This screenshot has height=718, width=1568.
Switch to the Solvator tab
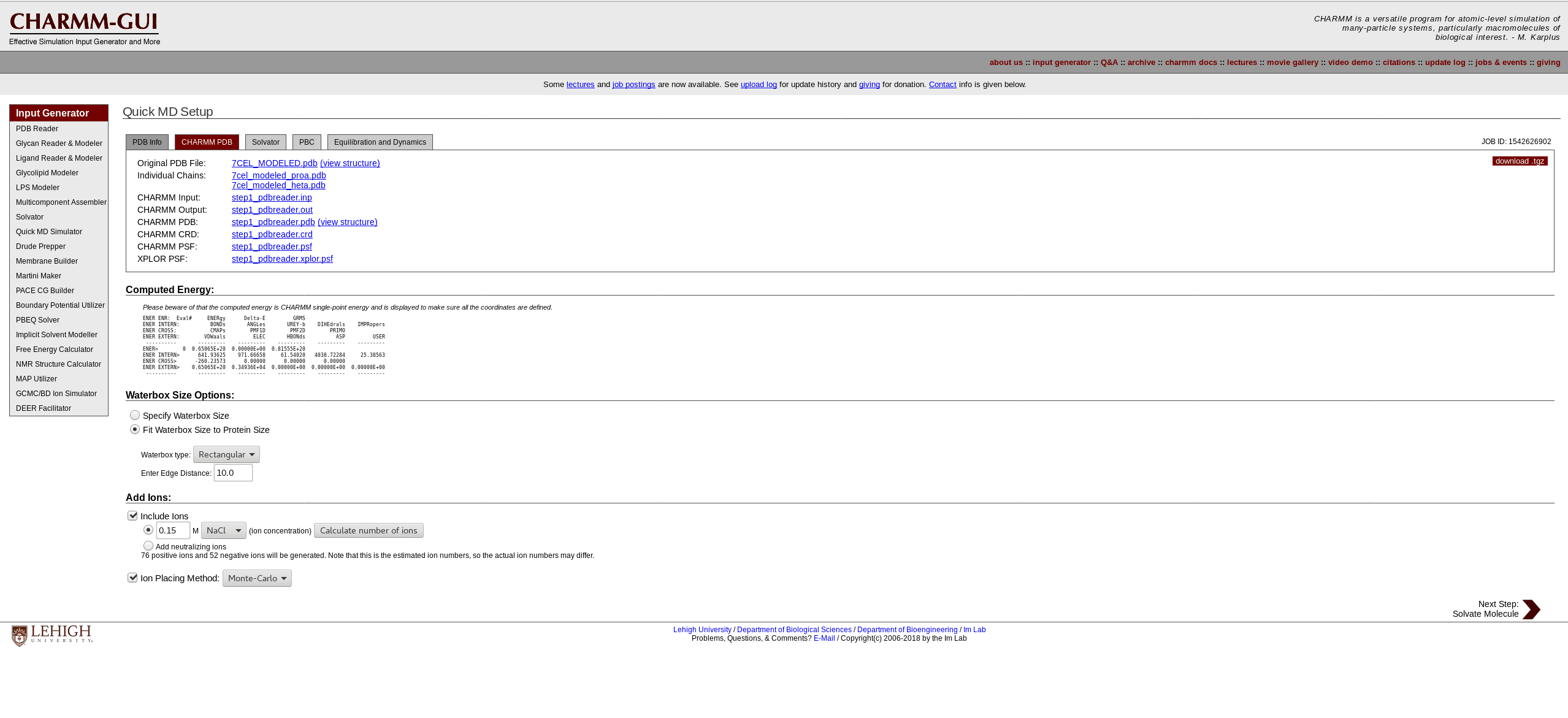[266, 142]
